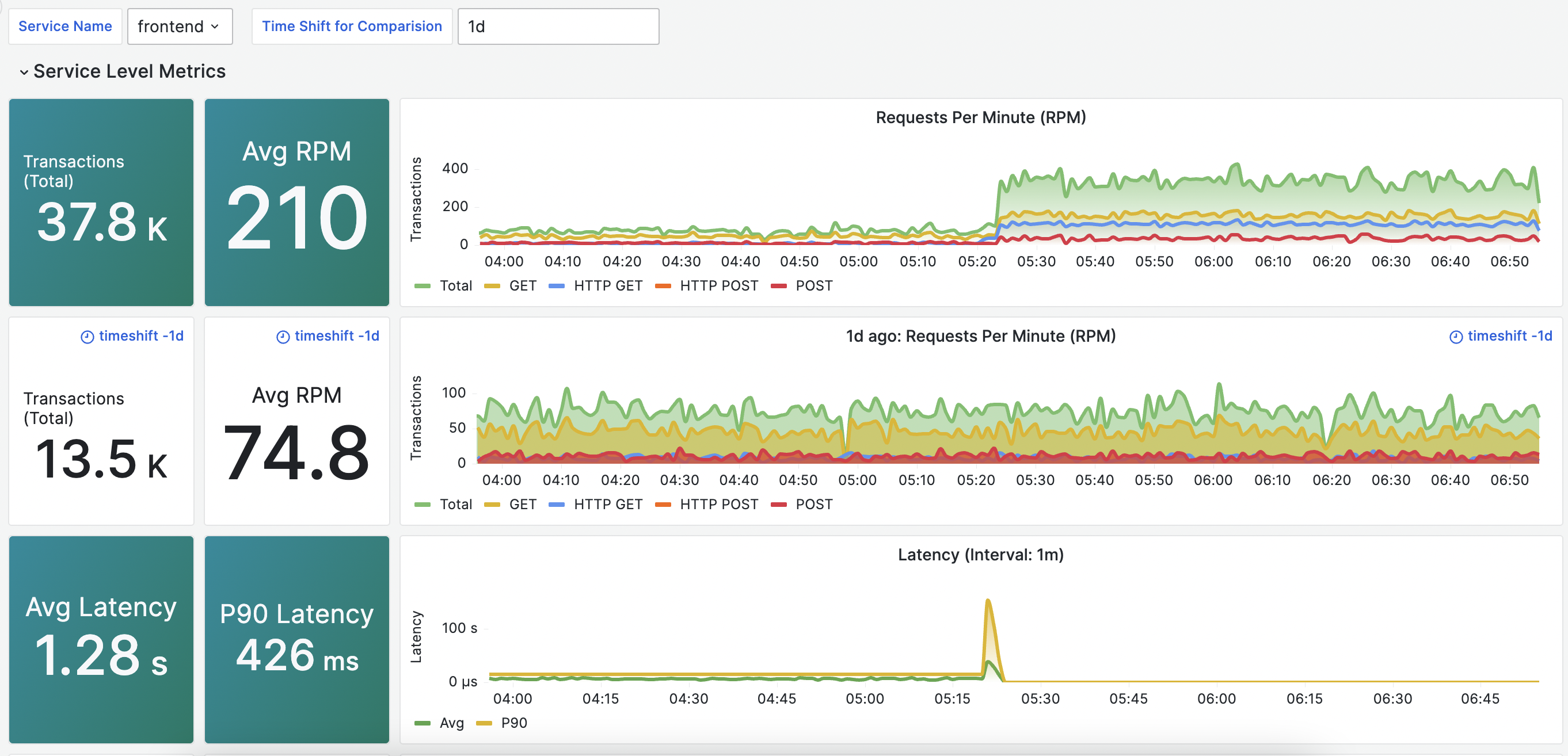
Task: Click timeshift clock icon on Avg RPM panel
Action: coord(283,337)
